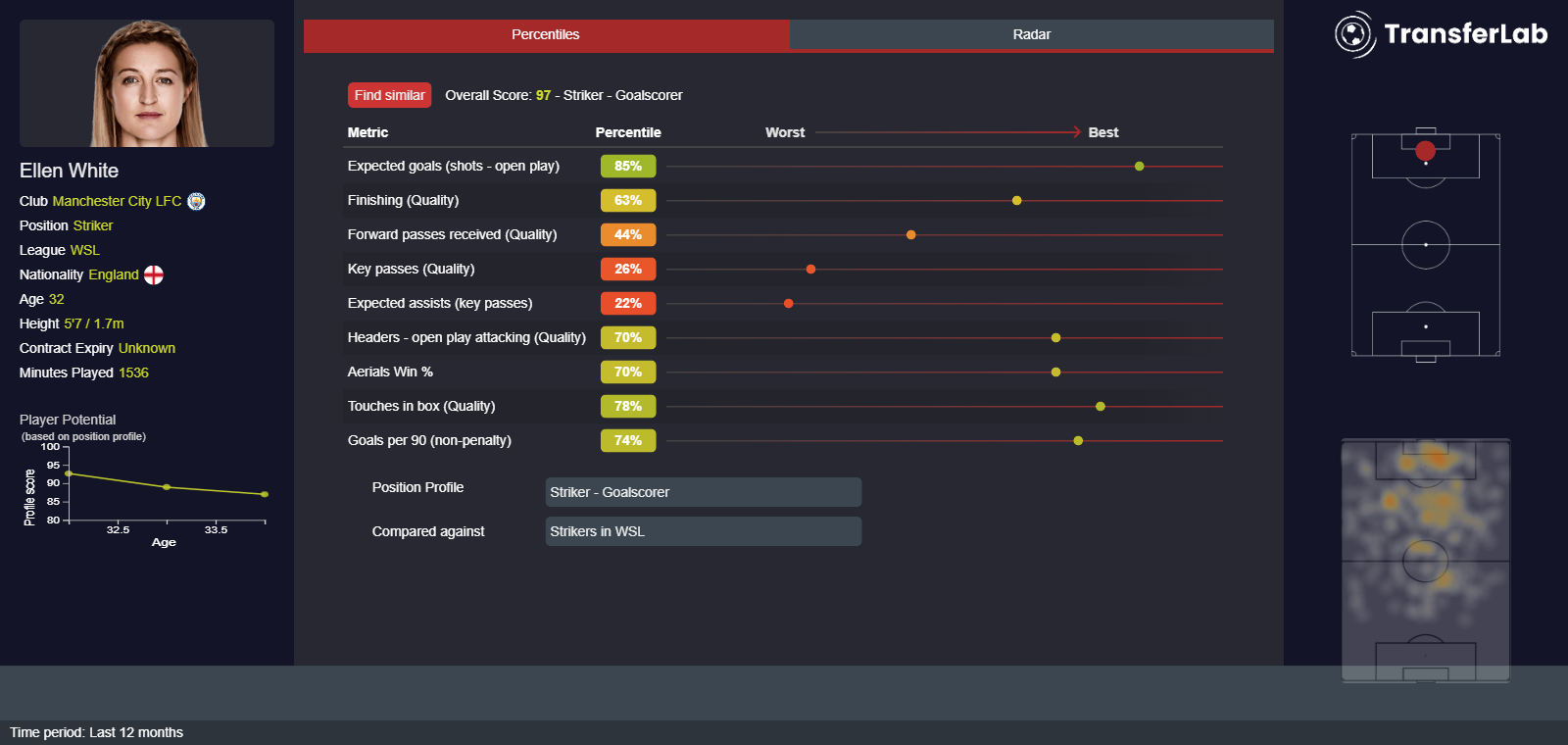
Task: Open the Manchester City LFC club link
Action: tap(117, 201)
